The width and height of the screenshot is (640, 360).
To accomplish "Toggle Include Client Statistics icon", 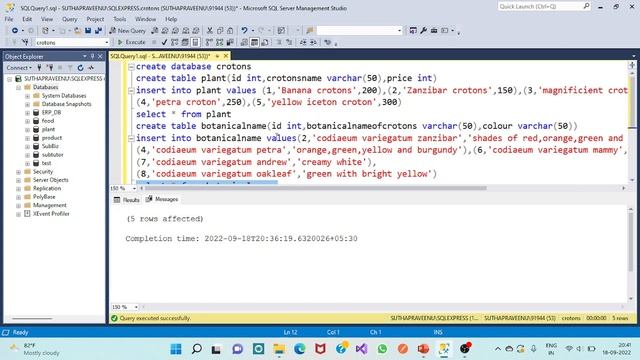I will tap(230, 42).
